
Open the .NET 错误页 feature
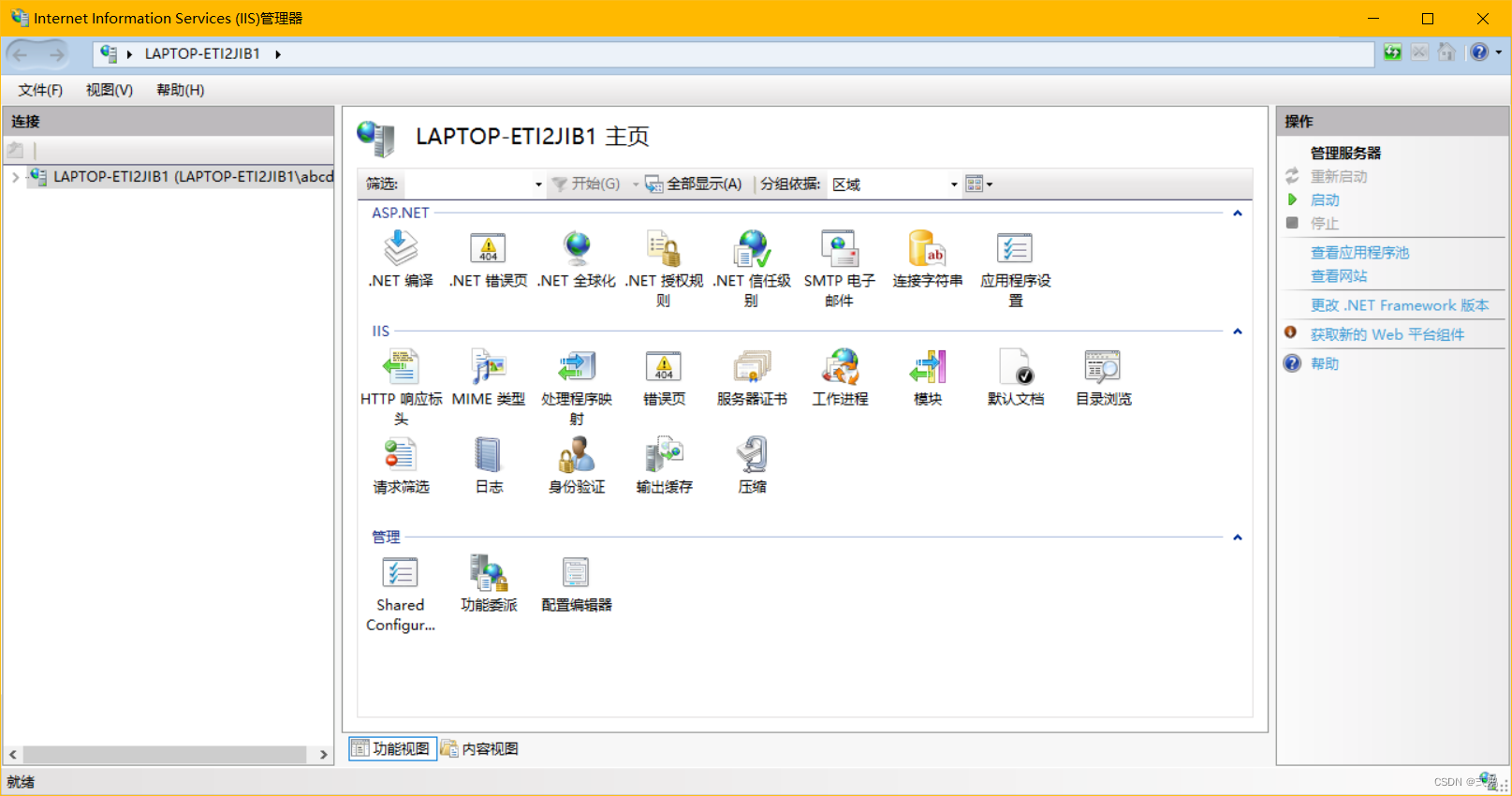point(488,259)
